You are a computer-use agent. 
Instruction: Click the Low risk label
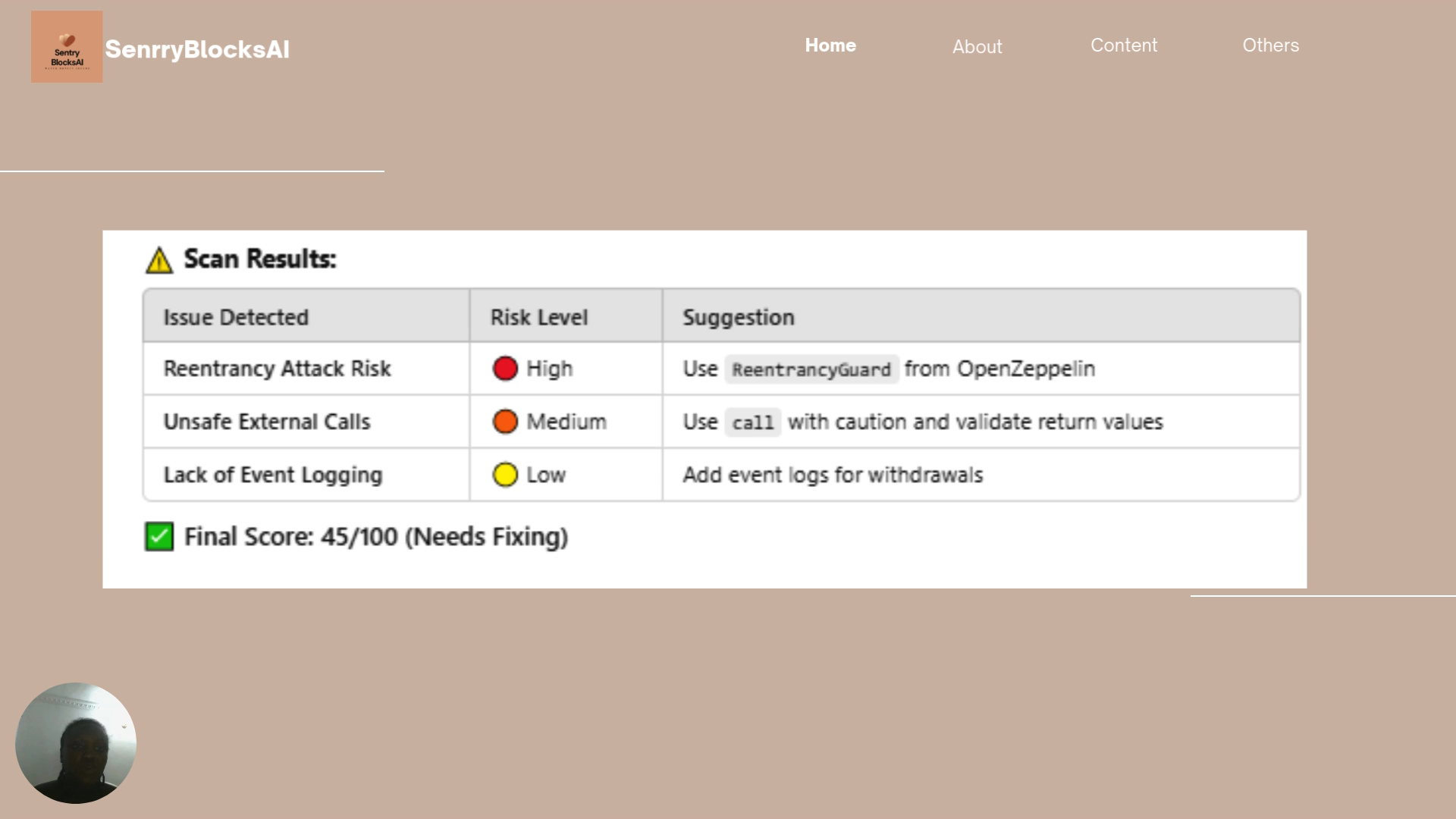546,475
